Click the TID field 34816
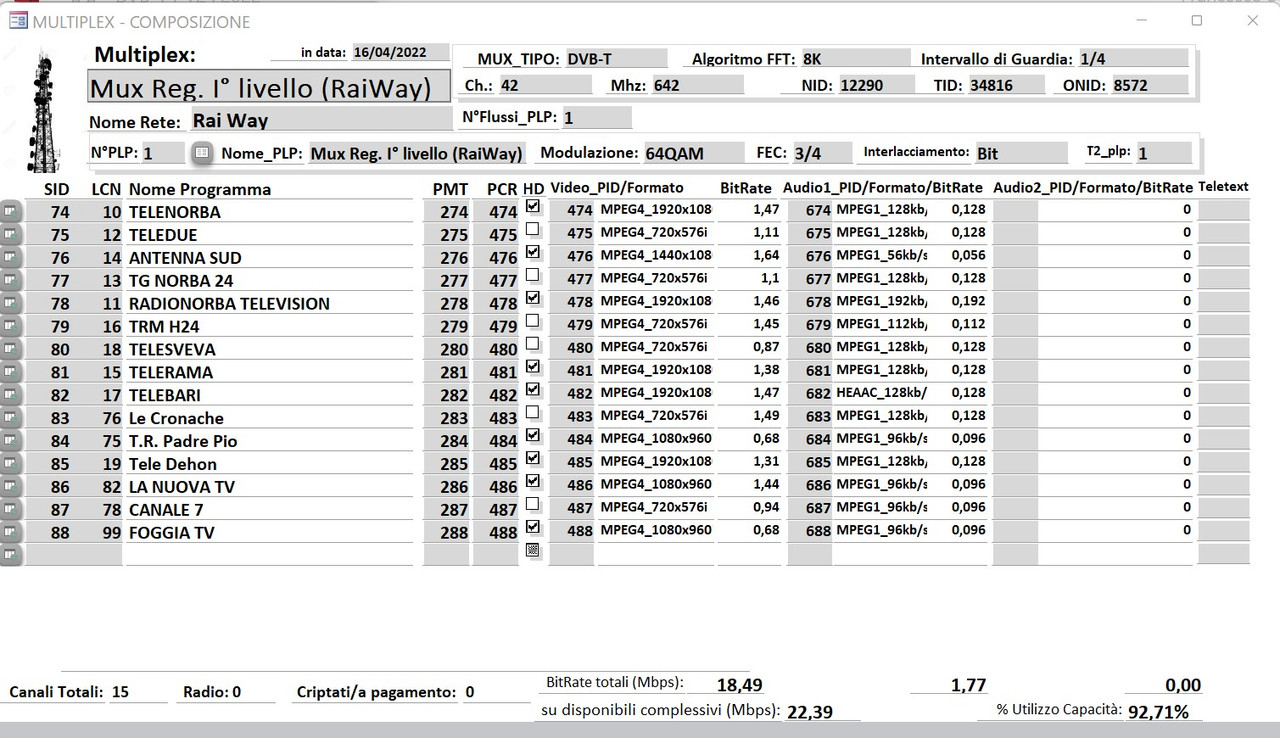 [x=1008, y=85]
